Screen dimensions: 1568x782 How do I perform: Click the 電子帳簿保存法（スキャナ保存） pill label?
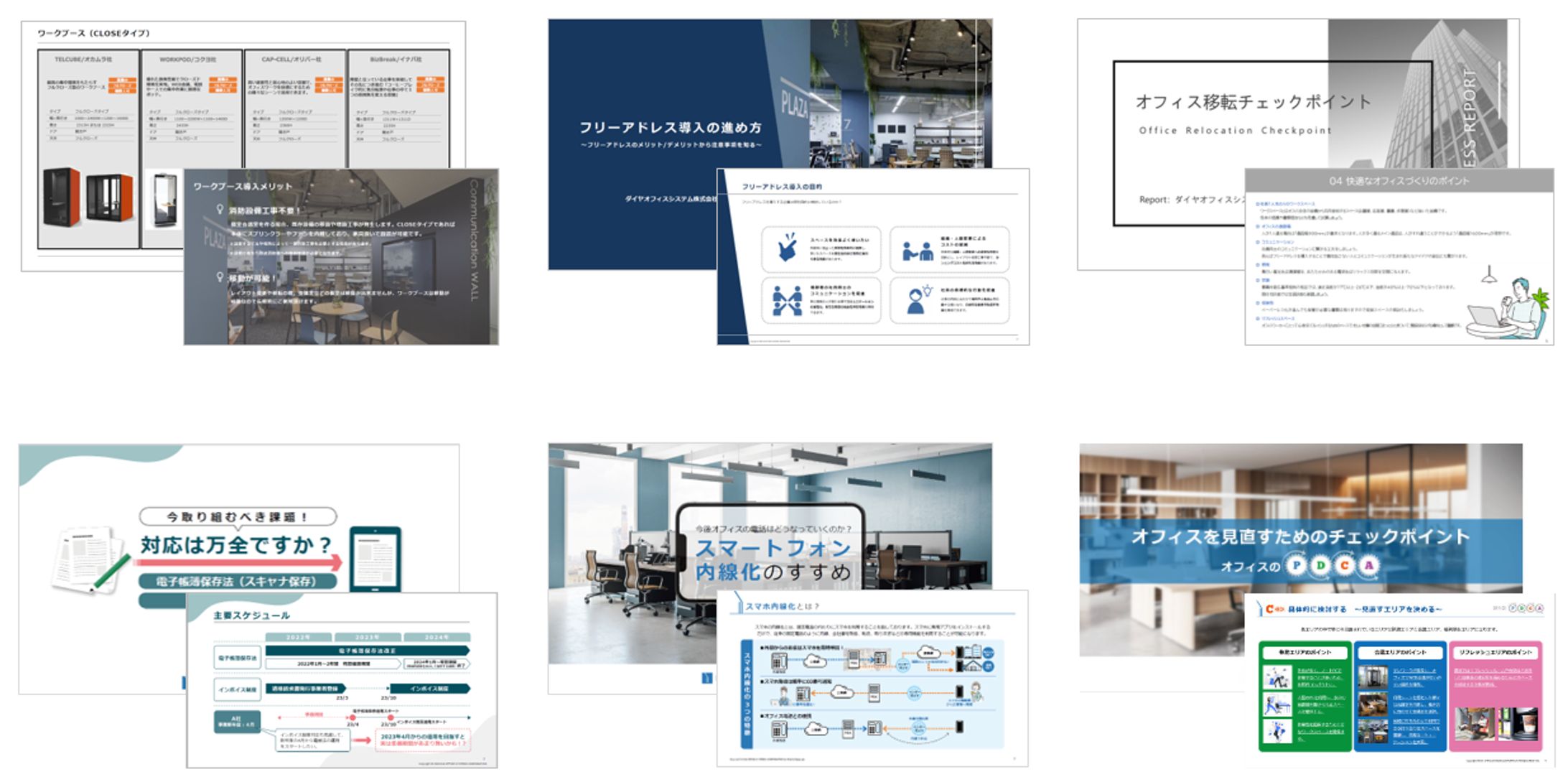(x=237, y=581)
